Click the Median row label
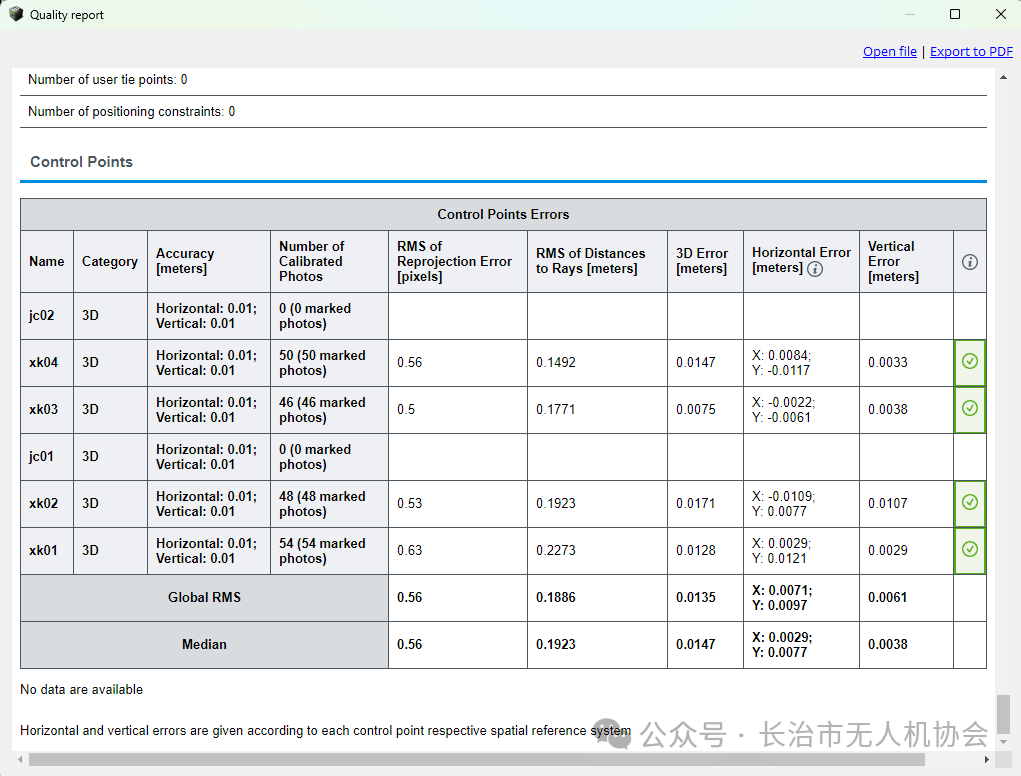This screenshot has height=776, width=1021. click(x=204, y=644)
